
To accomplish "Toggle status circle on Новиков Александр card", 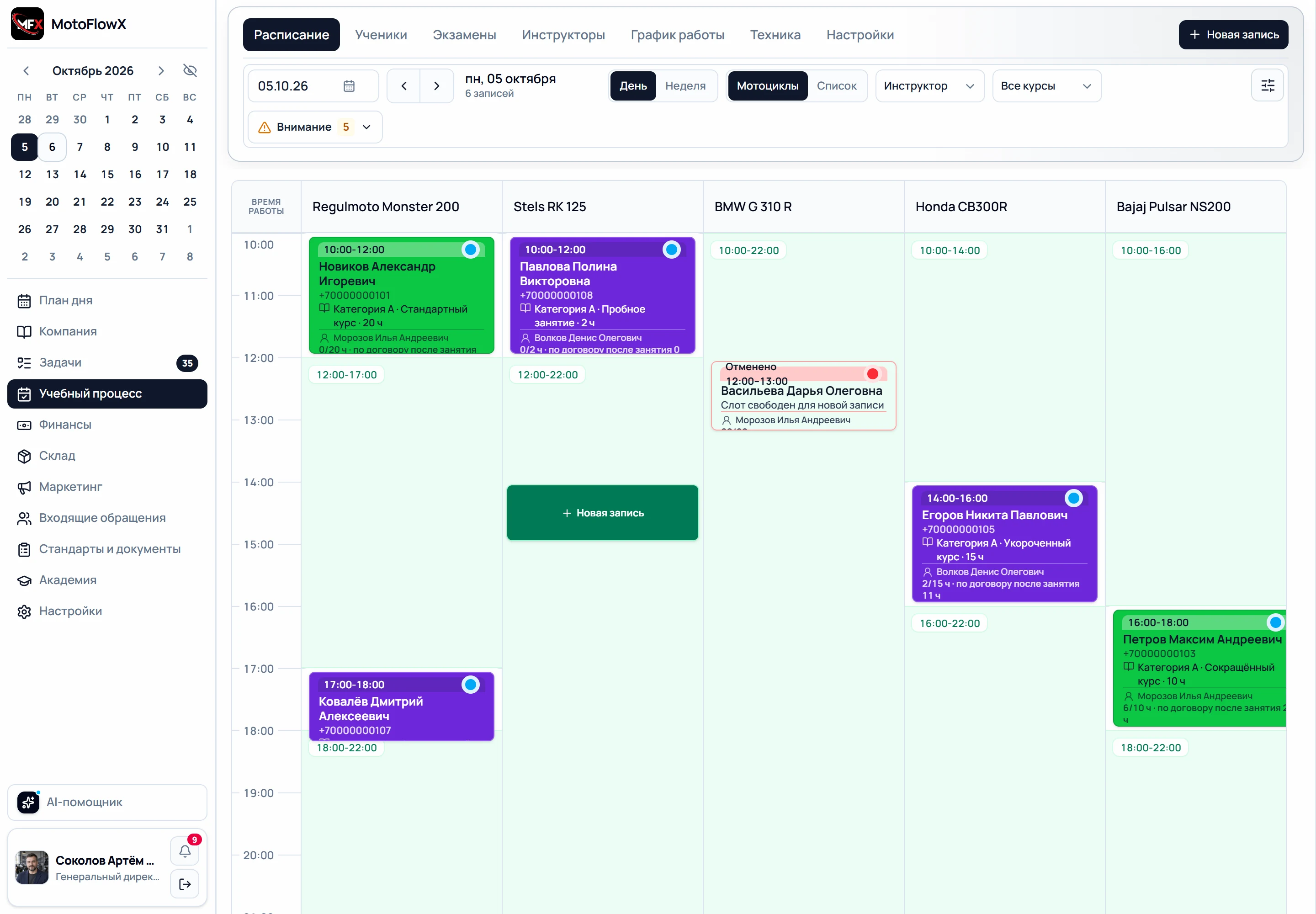I will 470,250.
